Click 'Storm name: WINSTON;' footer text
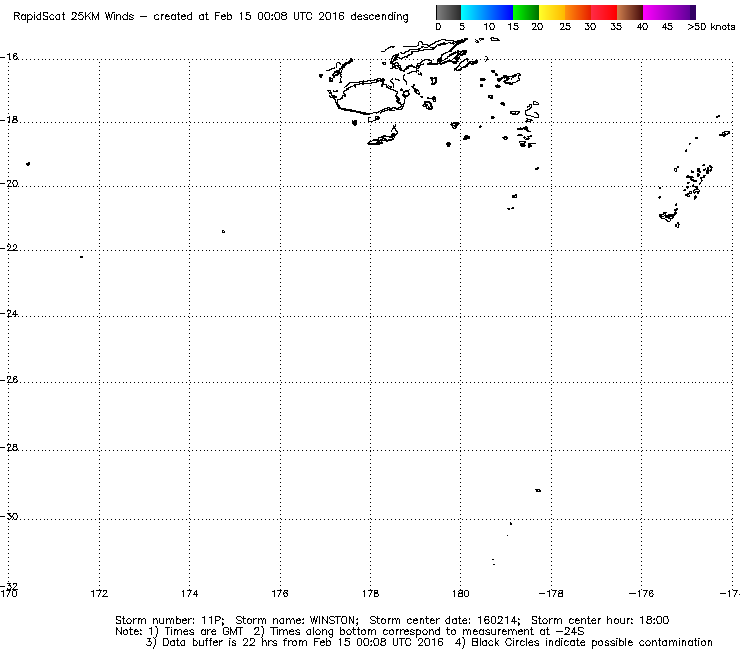This screenshot has height=650, width=740. coord(297,620)
